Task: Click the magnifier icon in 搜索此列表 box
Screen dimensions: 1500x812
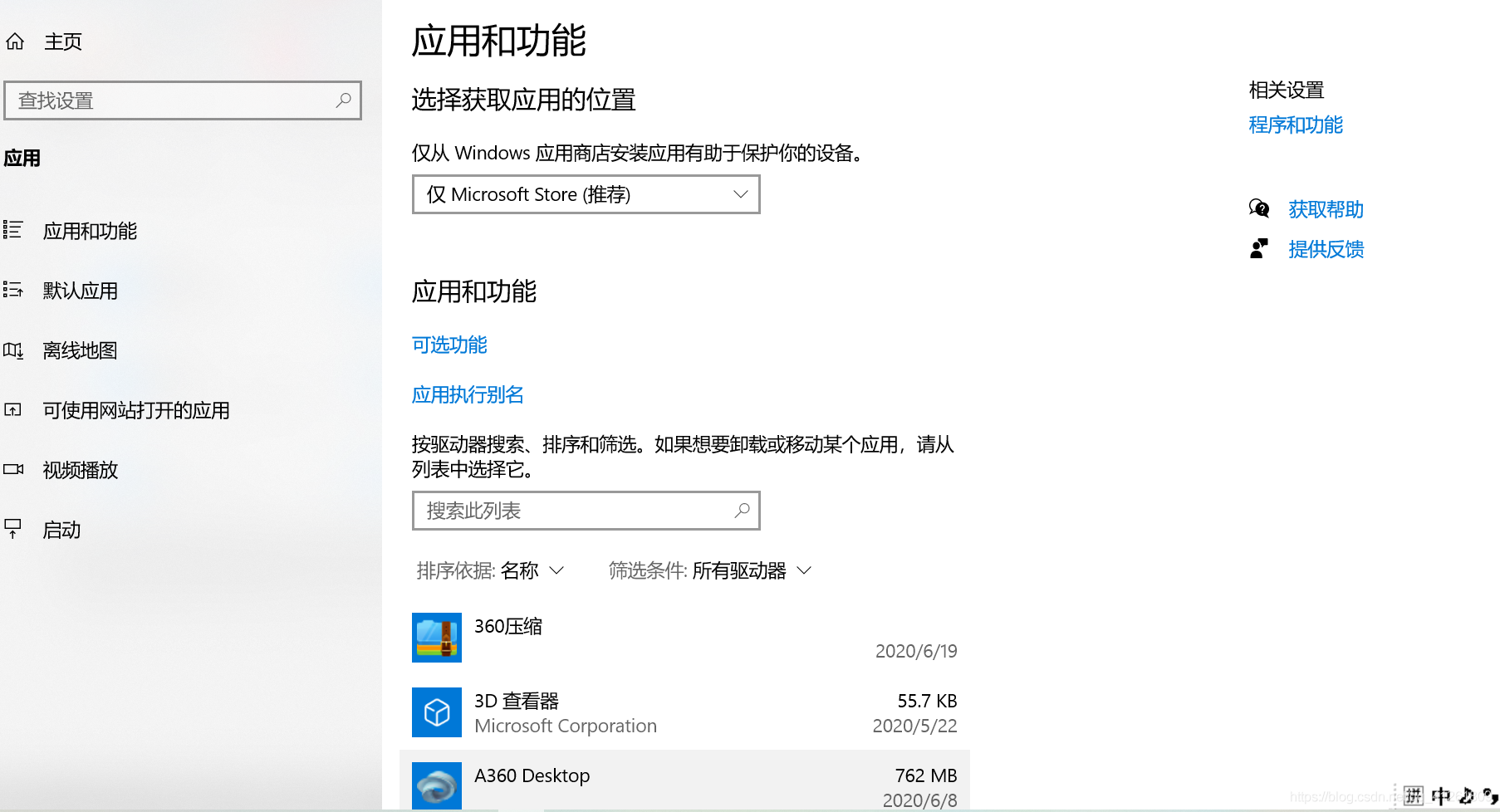Action: click(x=742, y=511)
